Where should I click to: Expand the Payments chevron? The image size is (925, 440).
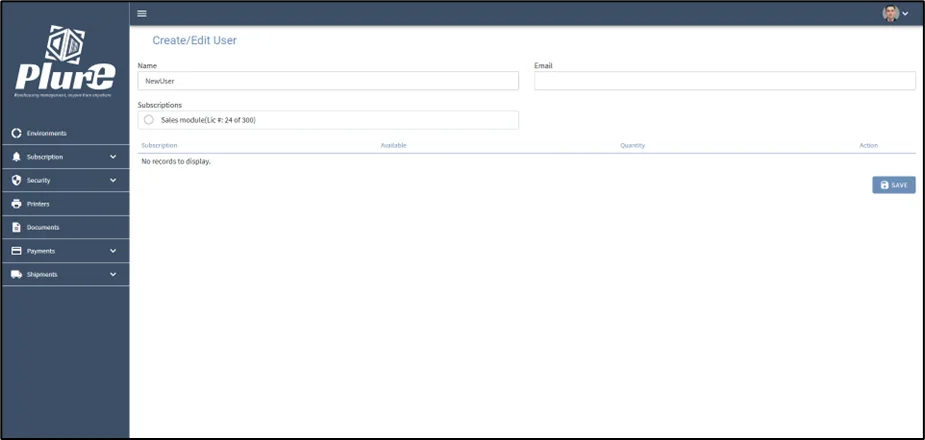[x=113, y=251]
